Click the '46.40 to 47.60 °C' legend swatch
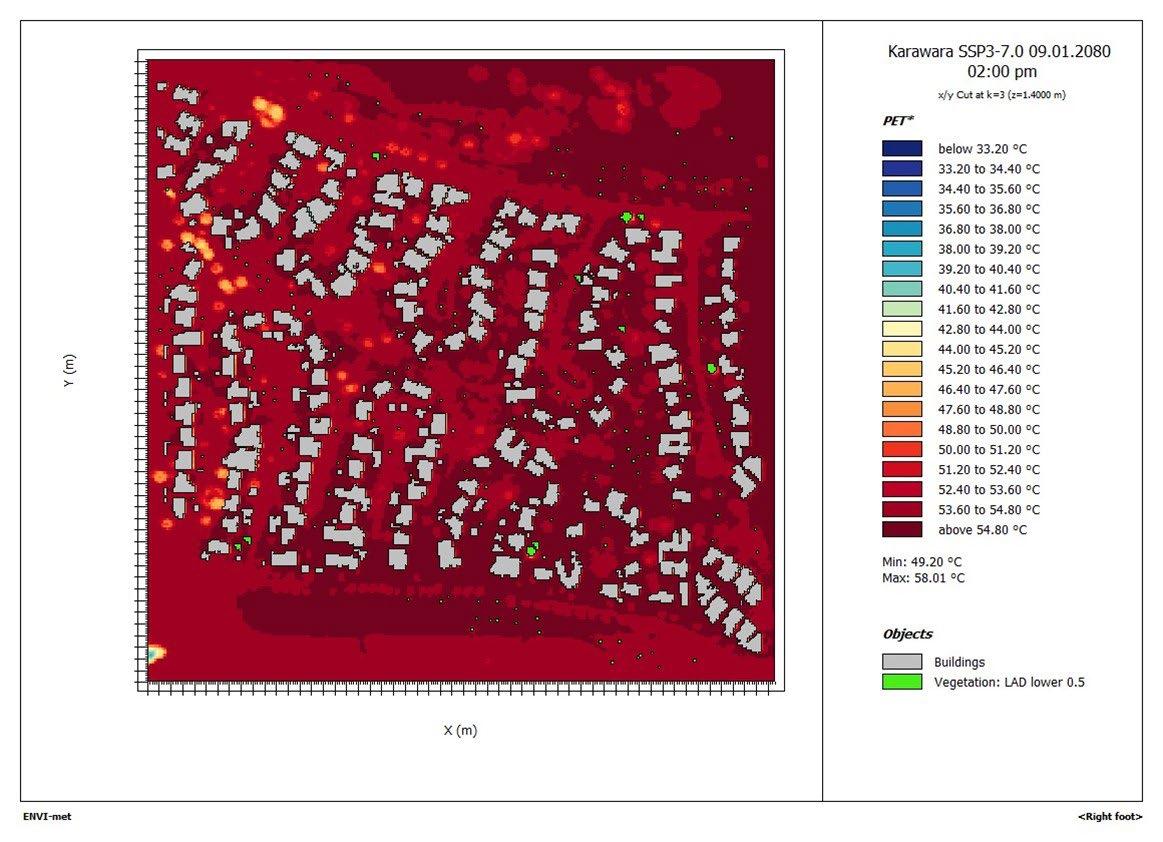Viewport: 1163px width, 842px height. pyautogui.click(x=902, y=389)
